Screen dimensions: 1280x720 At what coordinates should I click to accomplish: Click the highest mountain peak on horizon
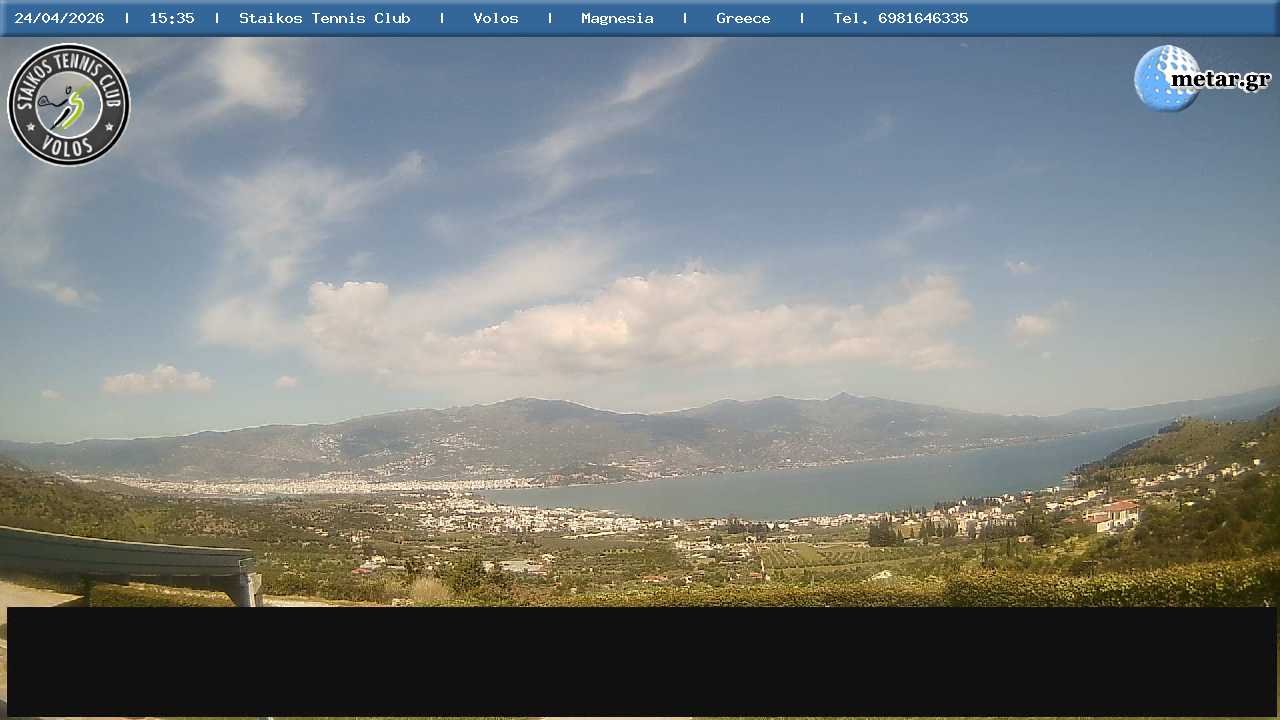tap(845, 396)
